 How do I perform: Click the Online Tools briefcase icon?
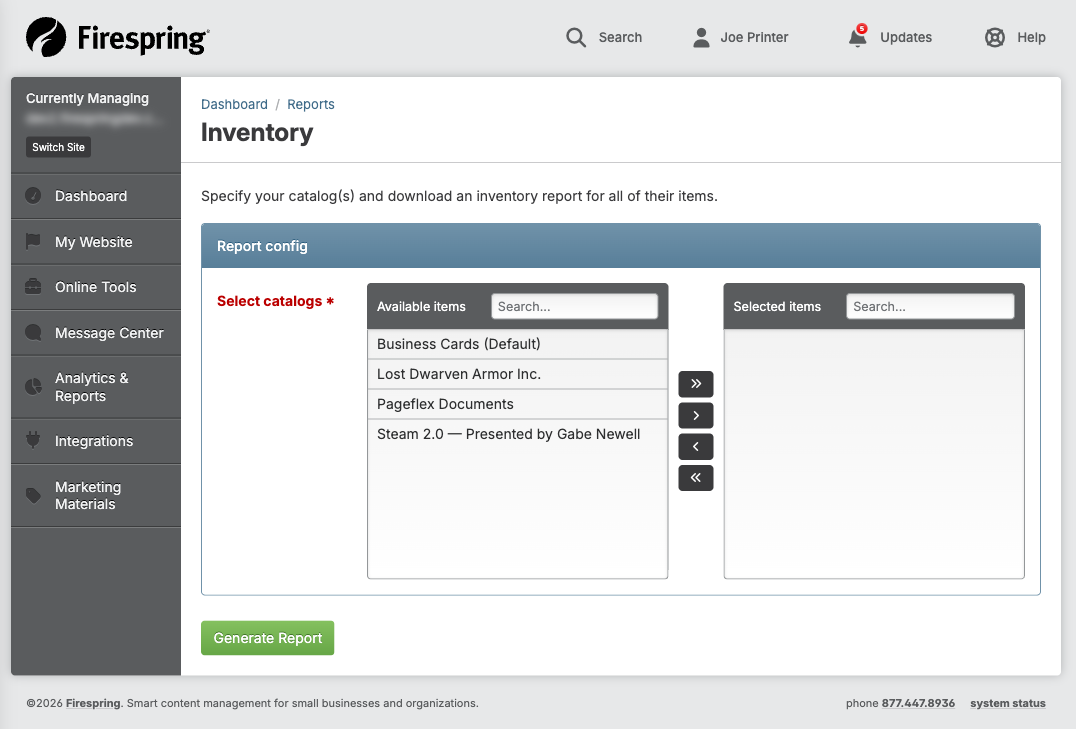click(x=33, y=287)
